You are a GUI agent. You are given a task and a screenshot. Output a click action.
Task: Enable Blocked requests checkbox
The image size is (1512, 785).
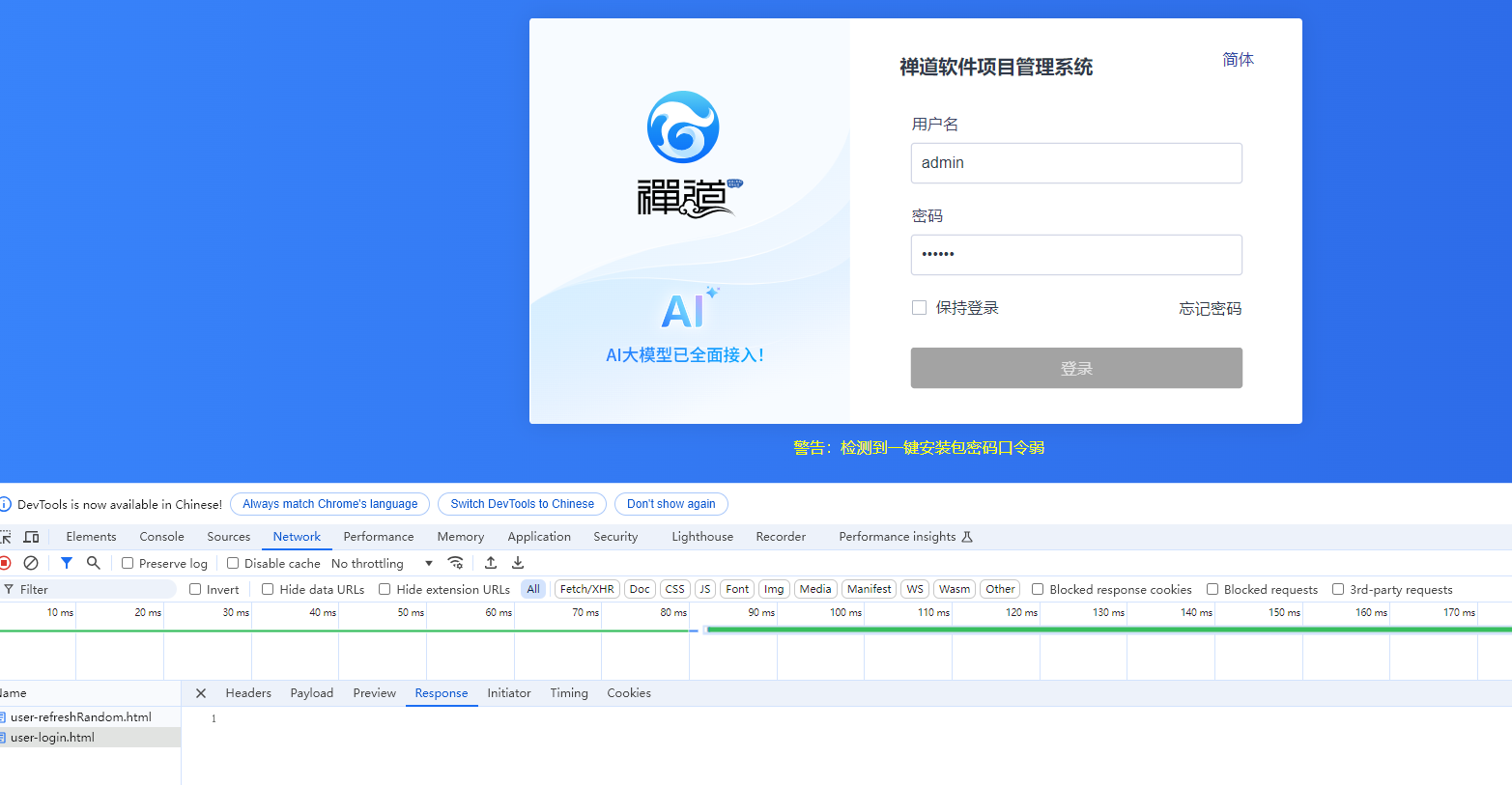[1212, 589]
